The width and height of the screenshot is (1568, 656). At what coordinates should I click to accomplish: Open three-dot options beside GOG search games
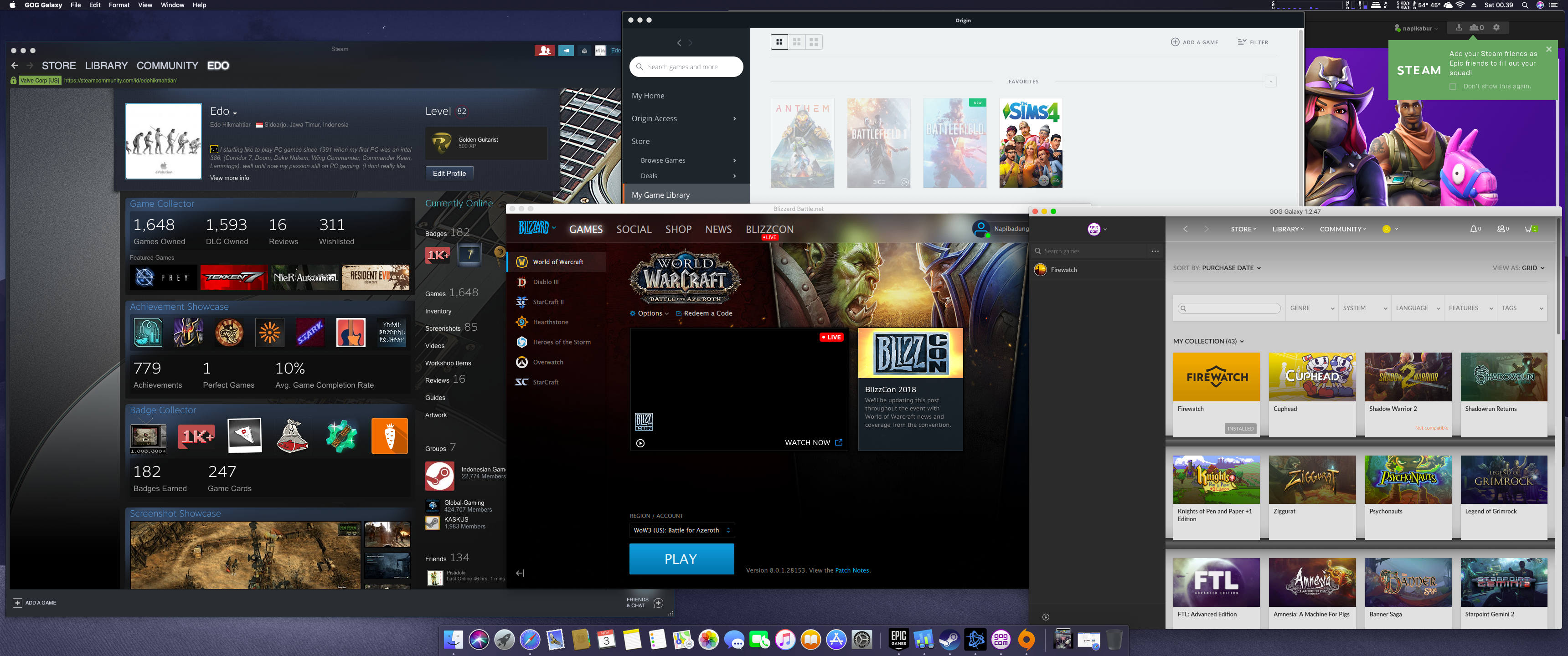pos(1155,251)
